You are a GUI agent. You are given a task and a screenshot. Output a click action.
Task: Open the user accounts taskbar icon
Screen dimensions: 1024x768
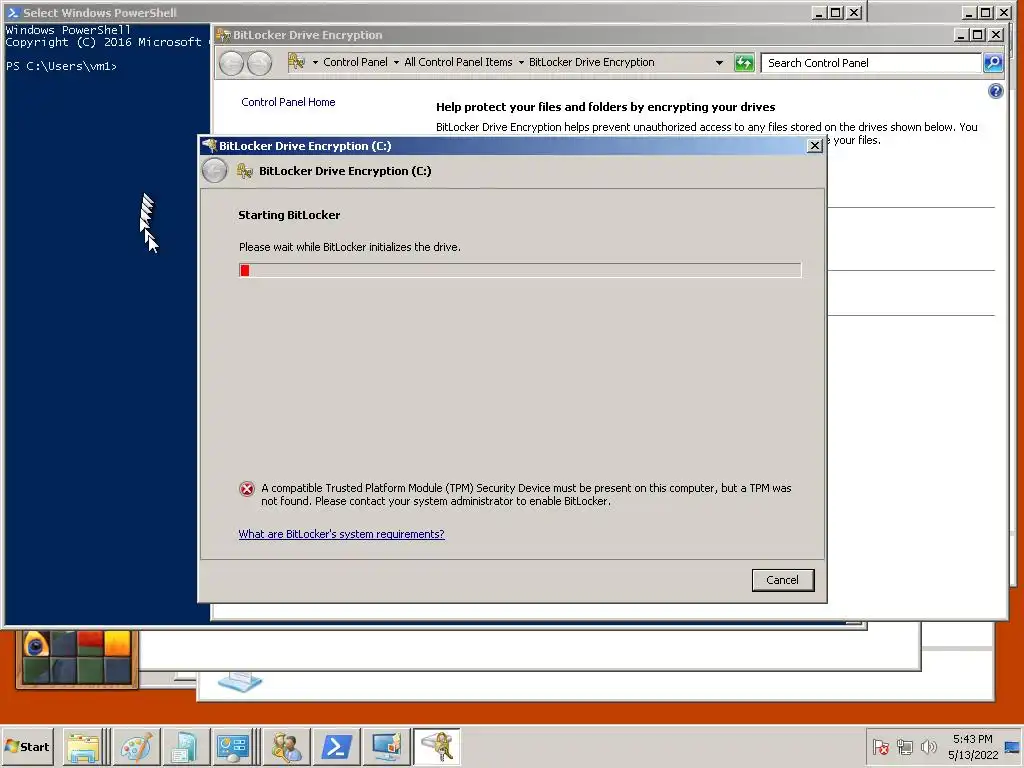tap(286, 746)
